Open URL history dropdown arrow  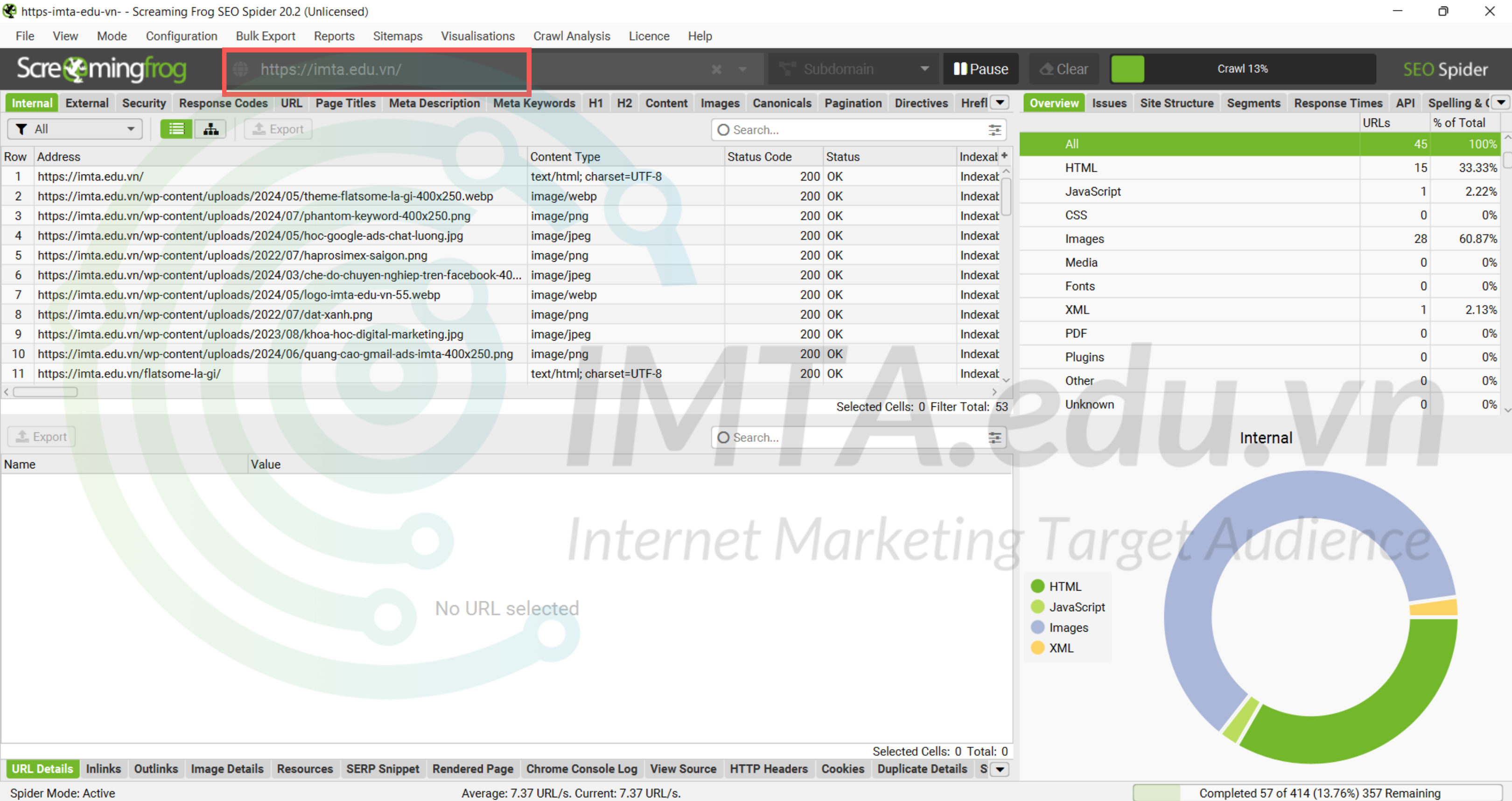coord(742,69)
